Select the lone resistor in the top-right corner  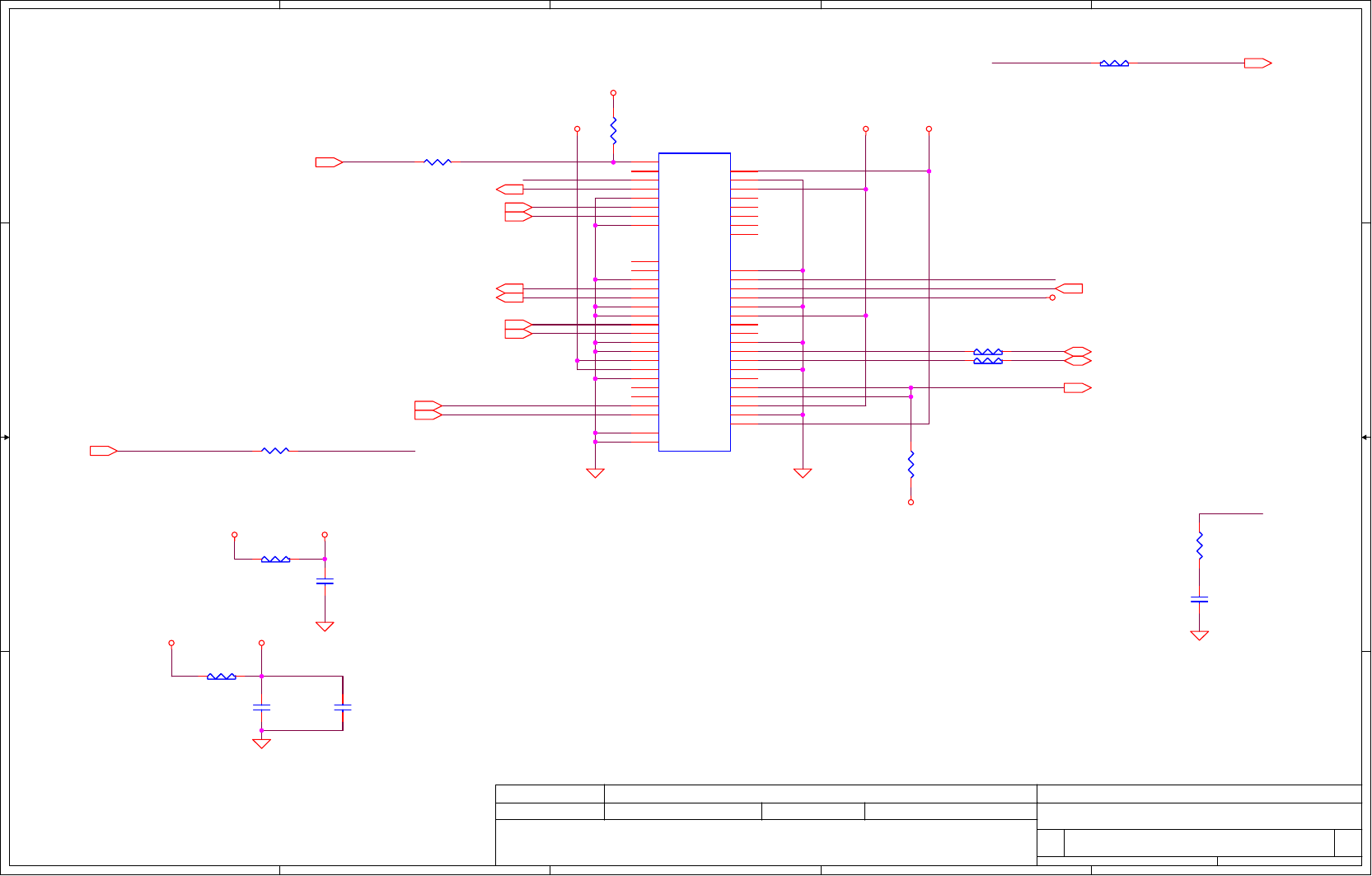1114,63
